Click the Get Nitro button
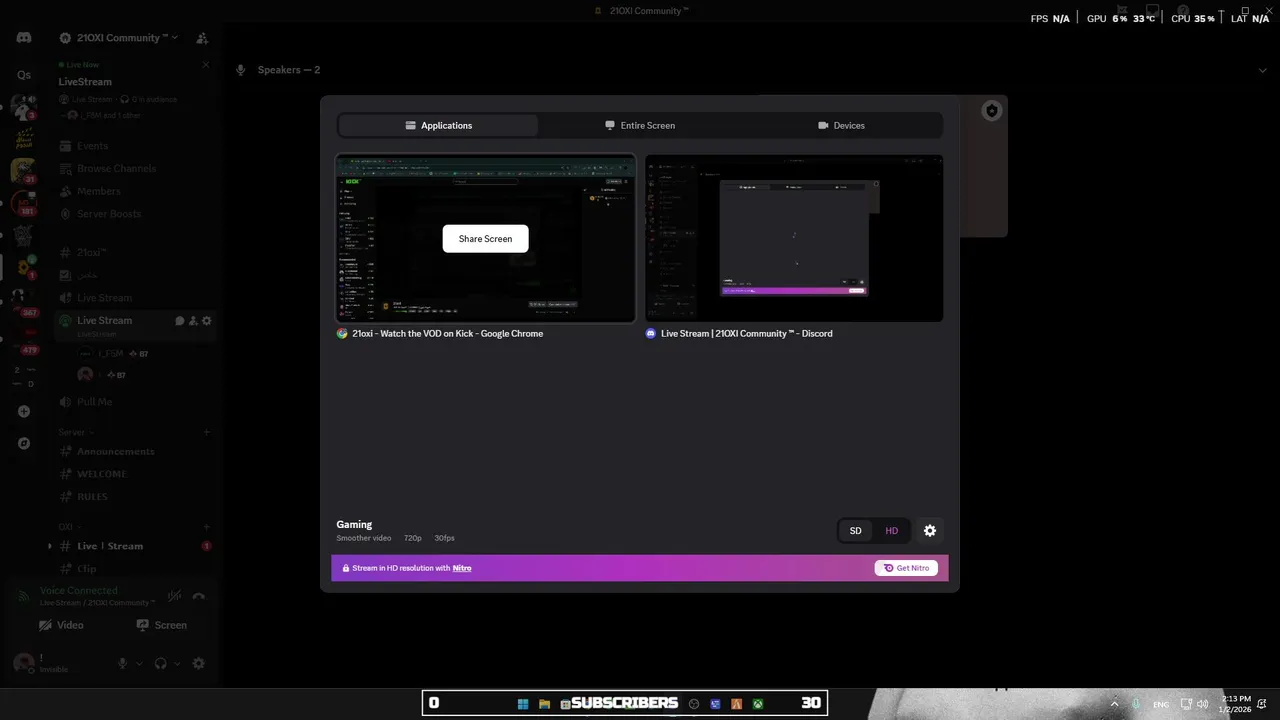1280x720 pixels. coord(906,568)
